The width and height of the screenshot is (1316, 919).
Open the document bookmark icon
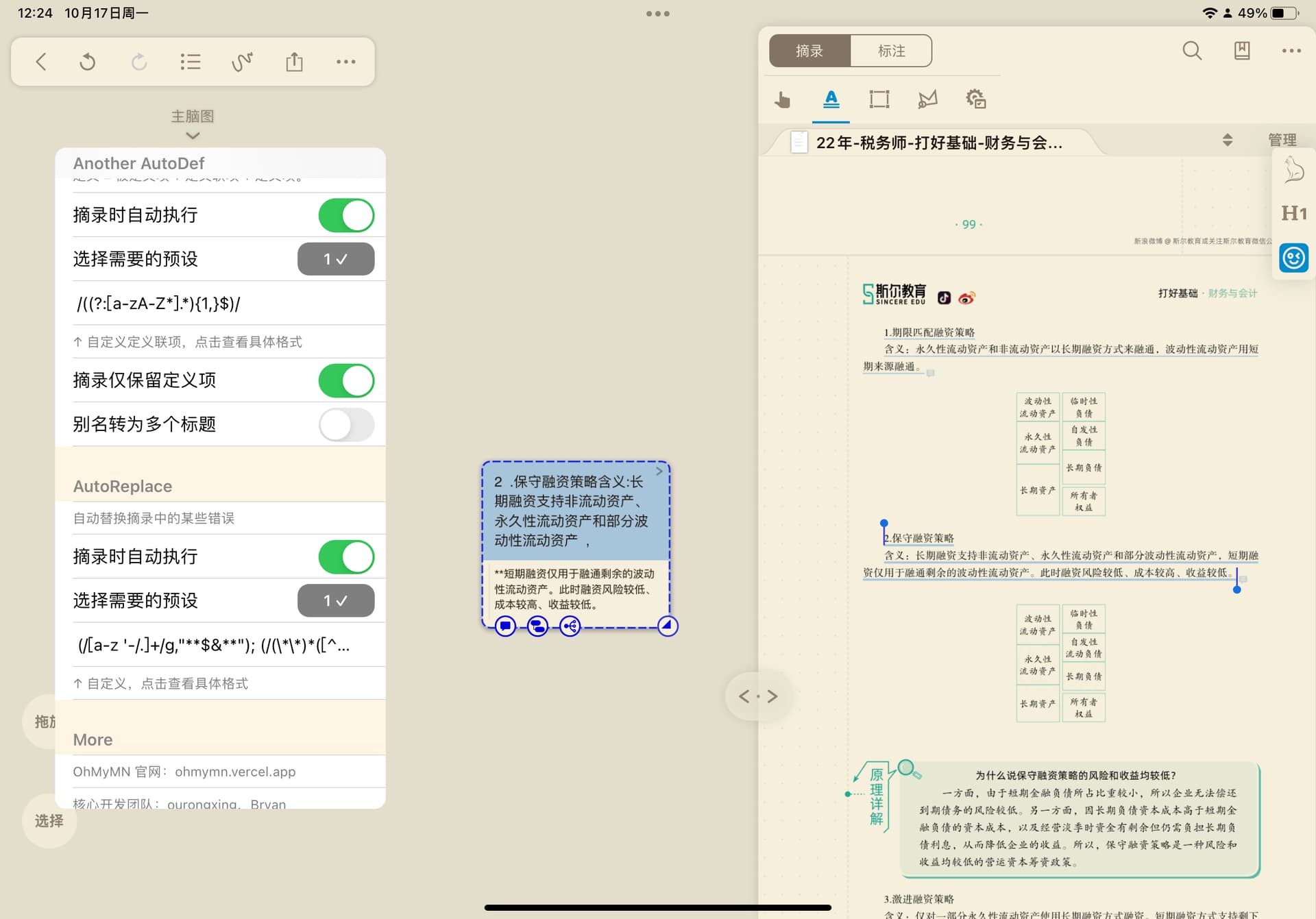(1242, 51)
